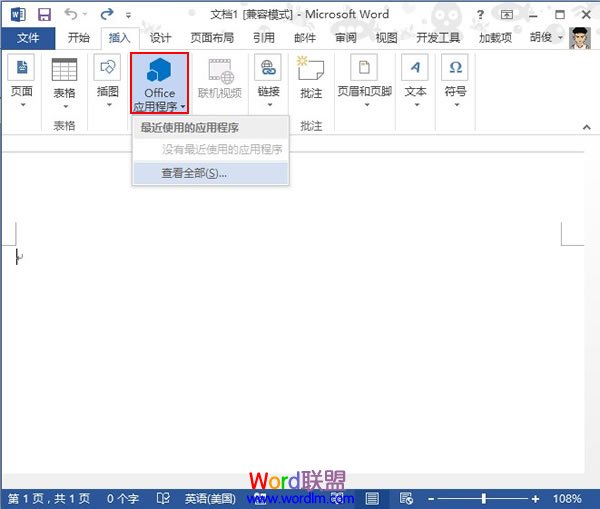Open the 链接 links dropdown
This screenshot has width=600, height=509.
coord(268,81)
